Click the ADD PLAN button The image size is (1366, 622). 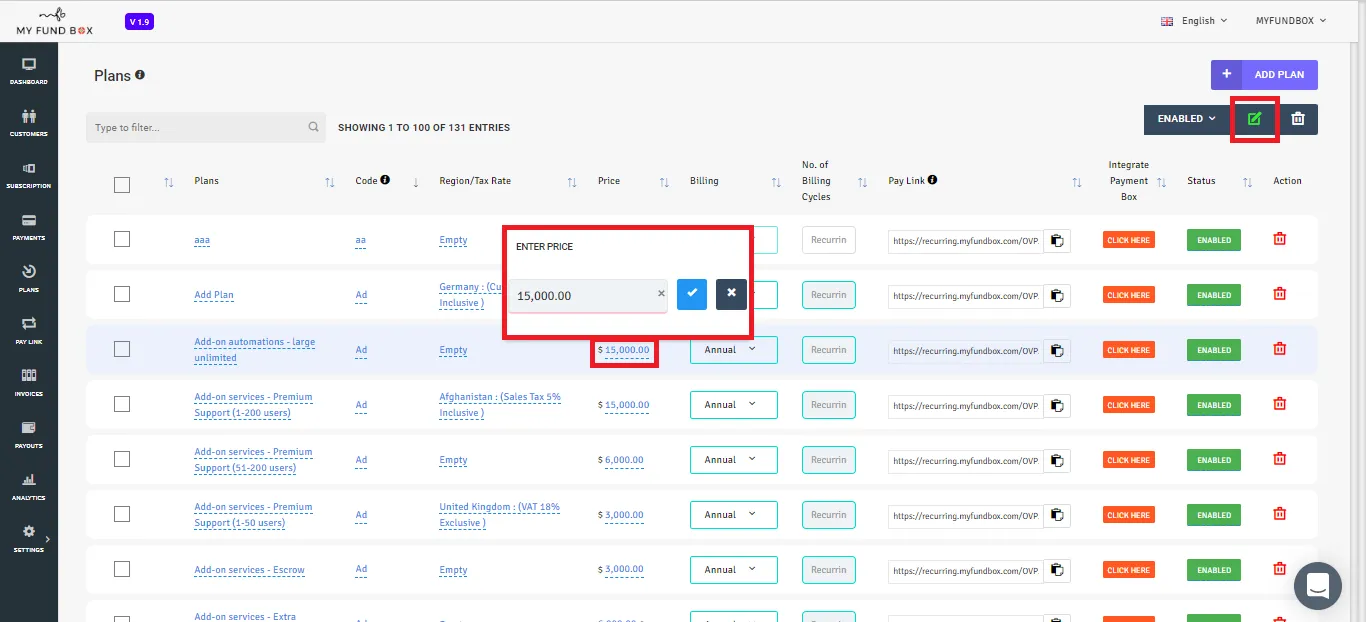point(1264,75)
